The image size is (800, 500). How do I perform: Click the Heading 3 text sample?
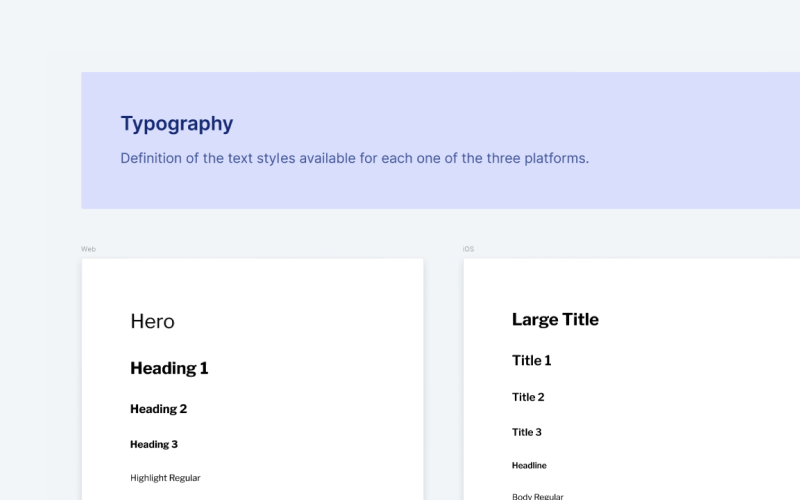(154, 444)
